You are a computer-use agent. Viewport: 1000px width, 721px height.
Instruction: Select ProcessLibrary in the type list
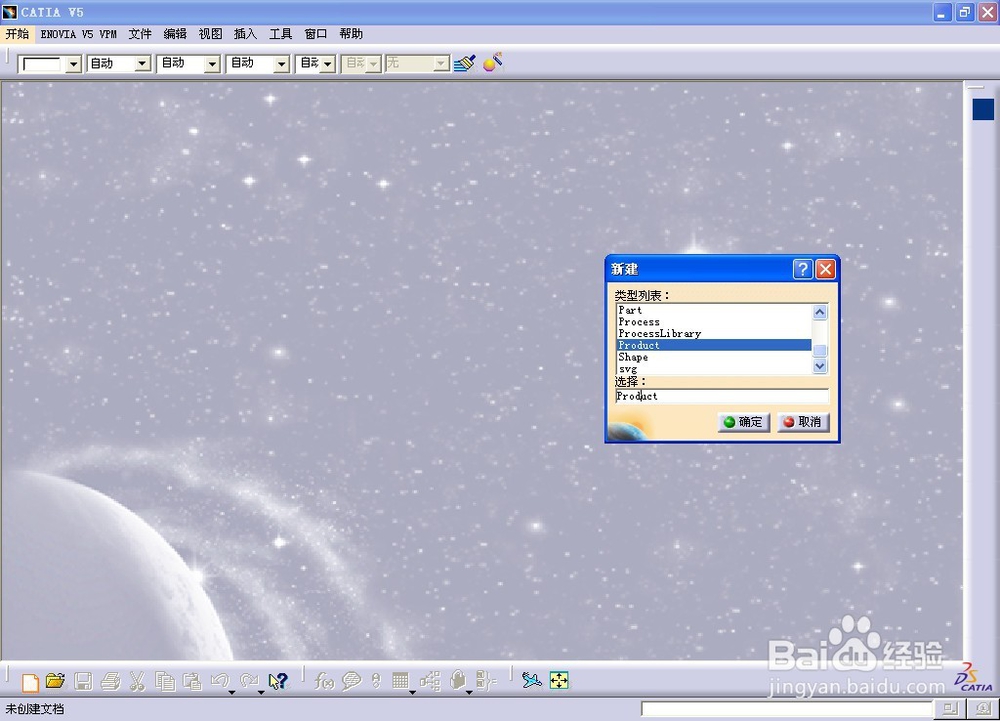[714, 333]
